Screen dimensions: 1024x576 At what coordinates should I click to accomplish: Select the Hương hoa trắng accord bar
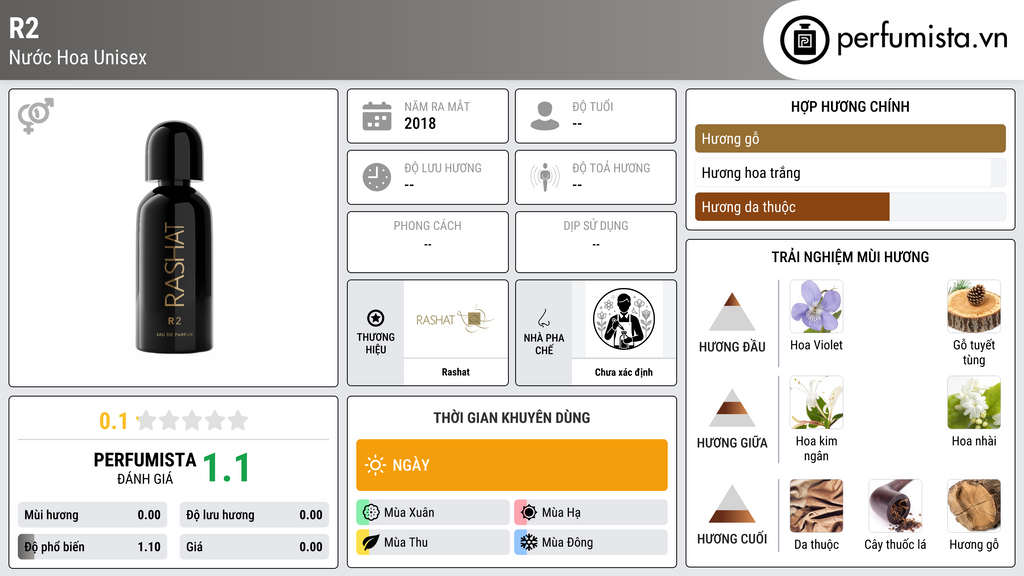(850, 173)
